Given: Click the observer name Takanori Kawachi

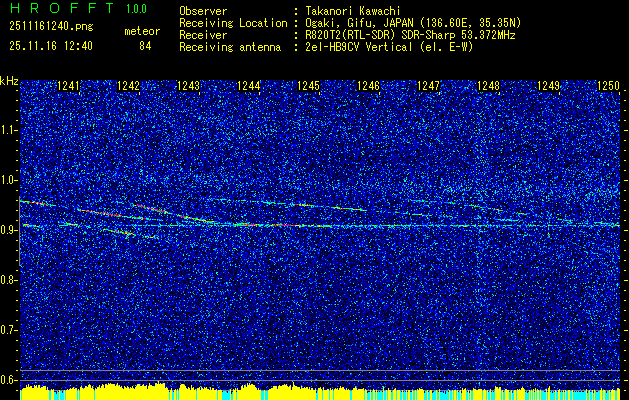Looking at the screenshot, I should (351, 11).
